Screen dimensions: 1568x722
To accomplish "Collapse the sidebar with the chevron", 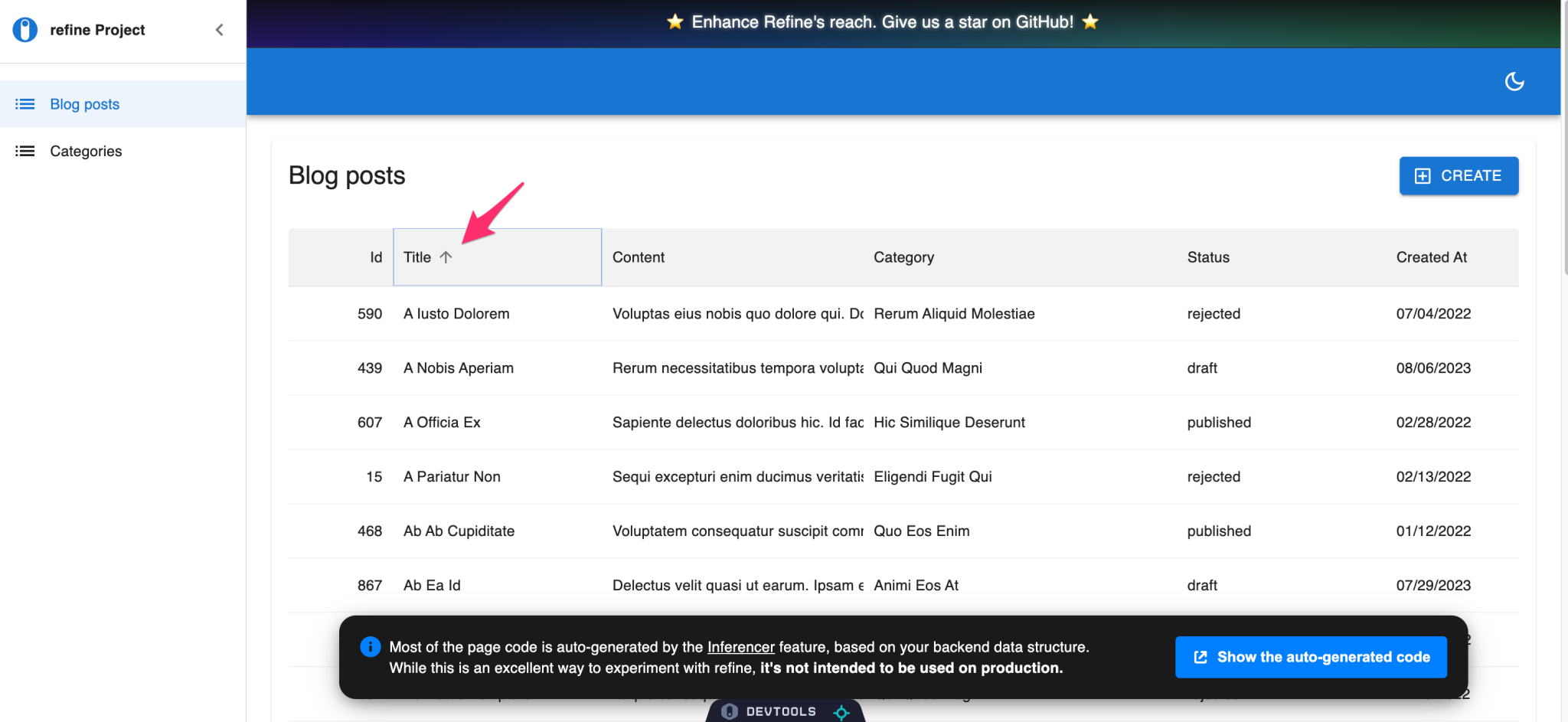I will (x=220, y=30).
